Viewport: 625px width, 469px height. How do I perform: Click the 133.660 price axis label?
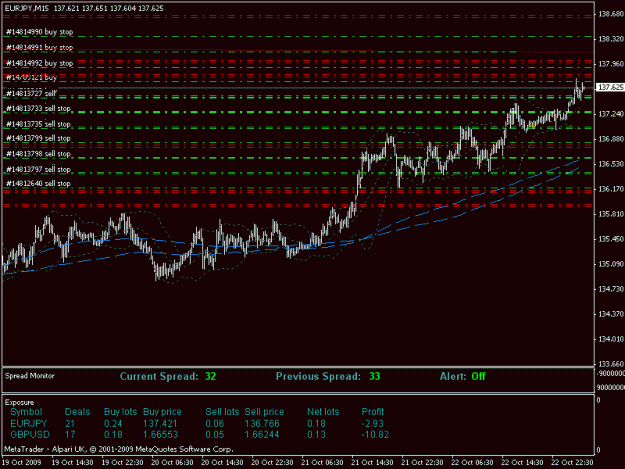(x=611, y=364)
